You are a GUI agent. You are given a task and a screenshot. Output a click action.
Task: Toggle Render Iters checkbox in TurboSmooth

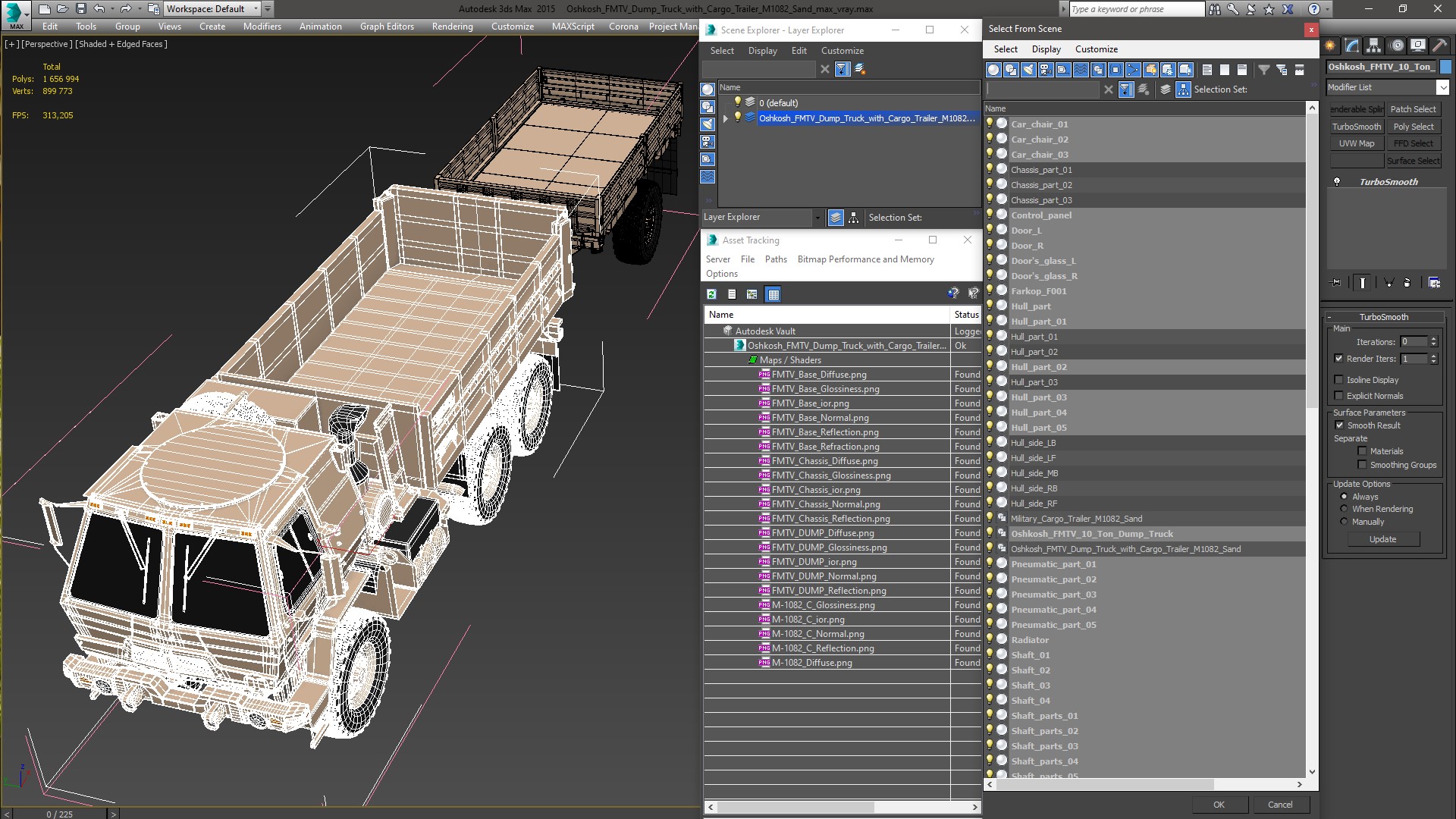(x=1338, y=359)
